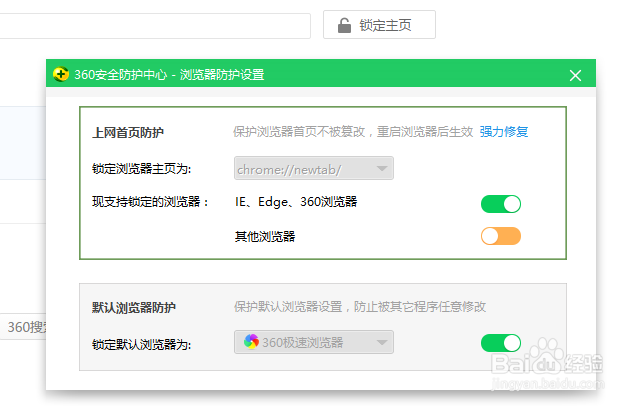Click the 上网首页防护 heading
This screenshot has width=641, height=406.
coord(128,132)
